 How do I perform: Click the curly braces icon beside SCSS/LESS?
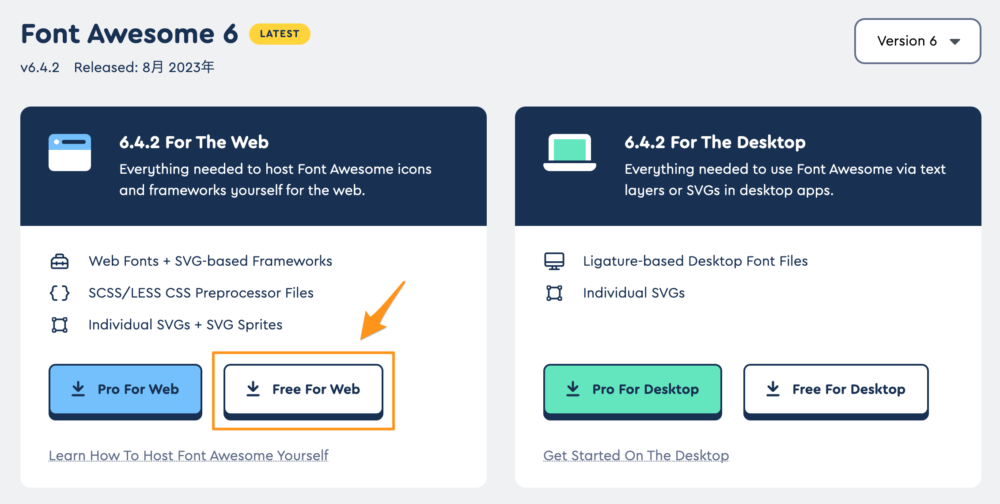59,293
